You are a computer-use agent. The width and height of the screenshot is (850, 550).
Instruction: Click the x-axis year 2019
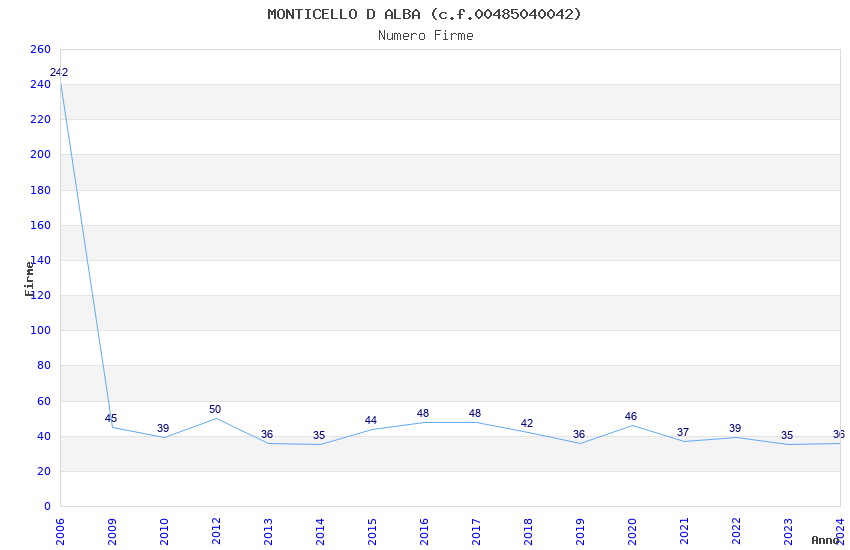coord(581,532)
